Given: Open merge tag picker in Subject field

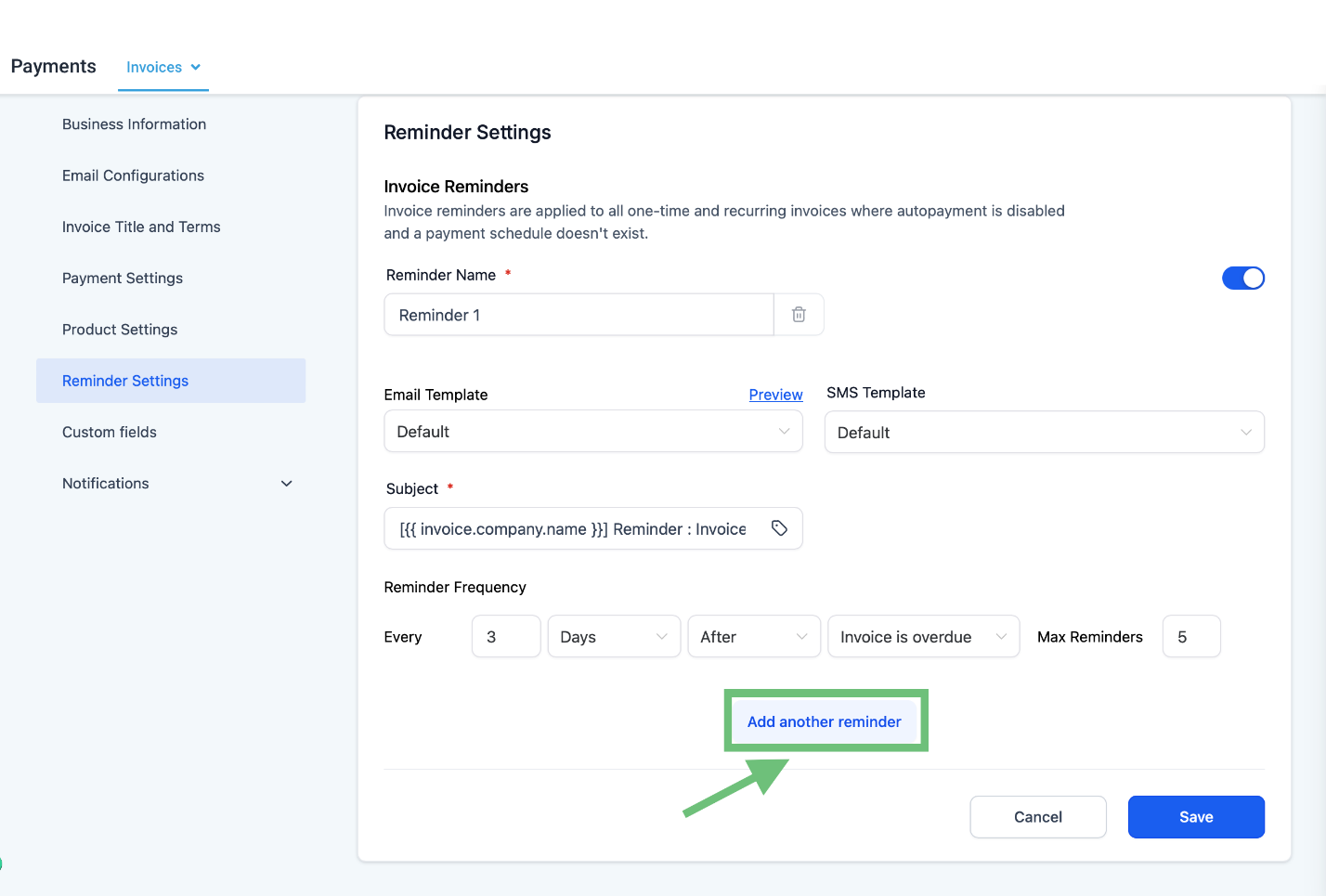Looking at the screenshot, I should [779, 528].
